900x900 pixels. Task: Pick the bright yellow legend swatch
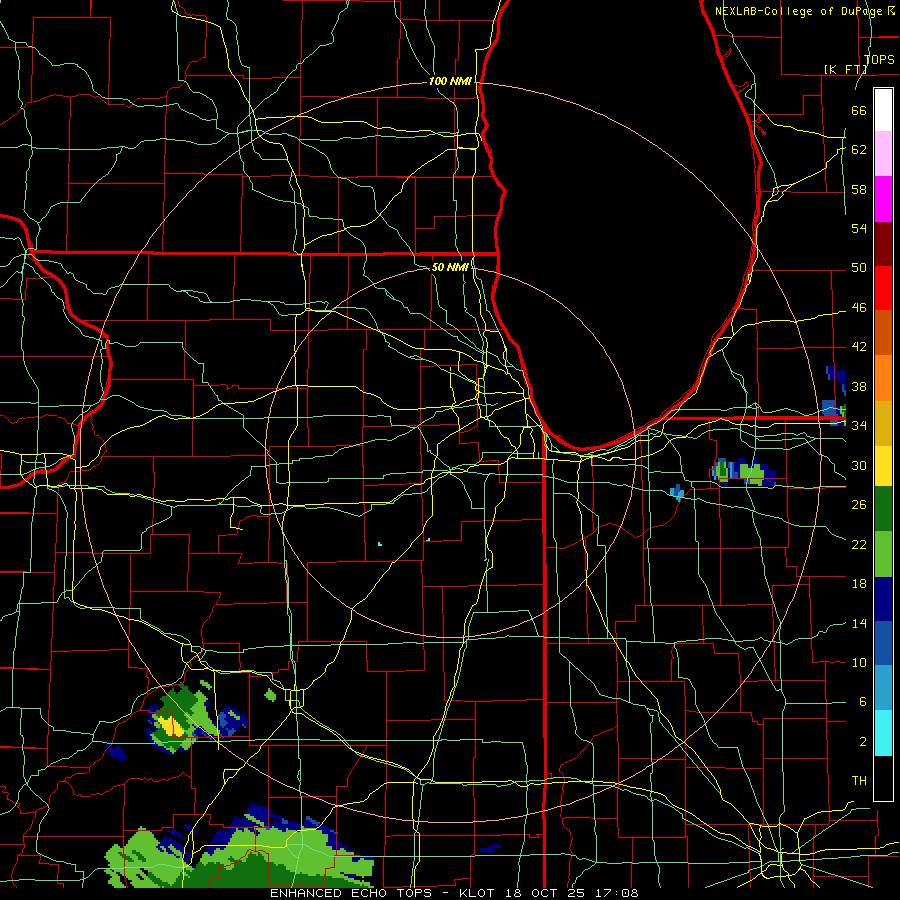pos(883,466)
